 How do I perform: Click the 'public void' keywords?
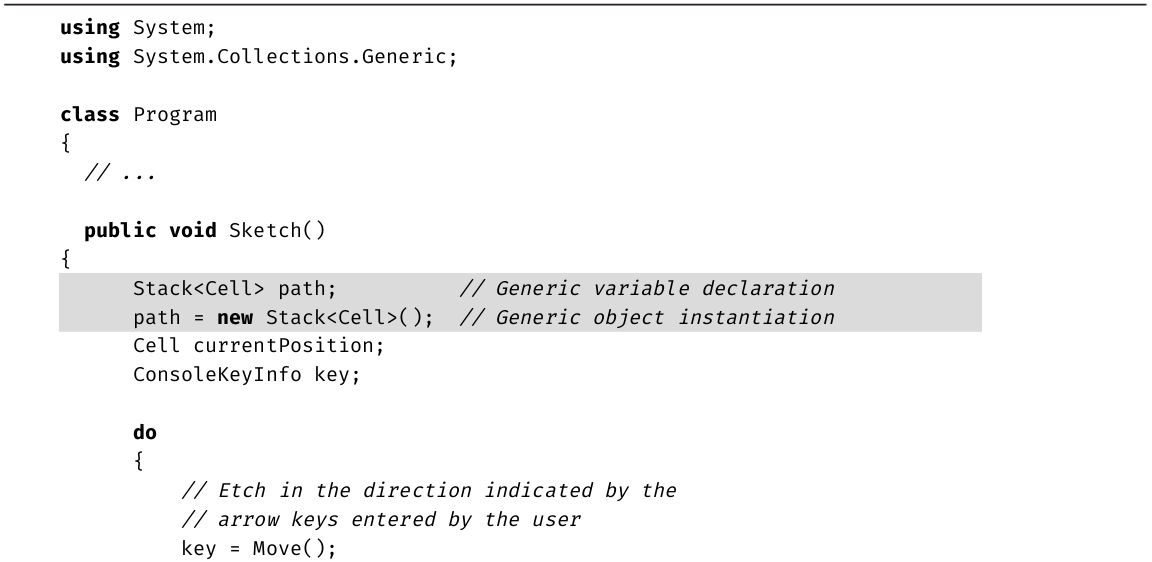(150, 230)
